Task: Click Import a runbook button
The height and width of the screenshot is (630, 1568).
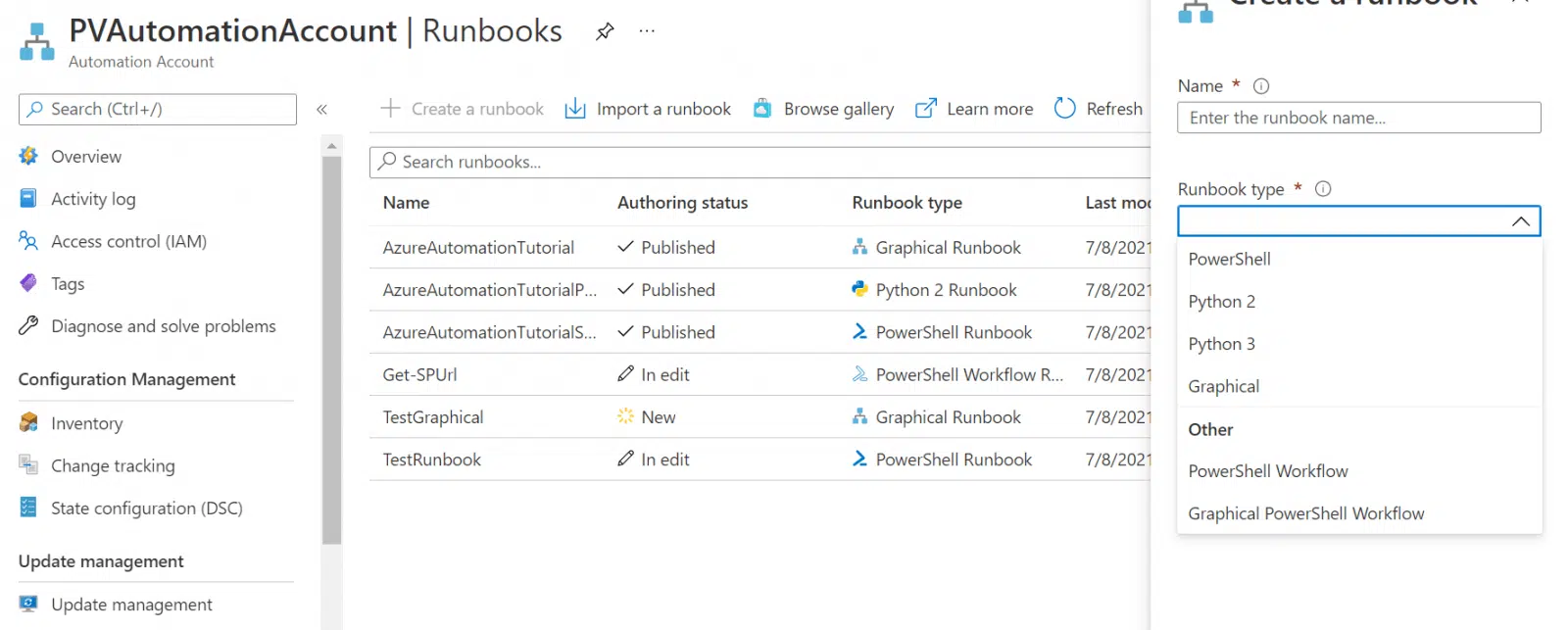Action: pos(648,108)
